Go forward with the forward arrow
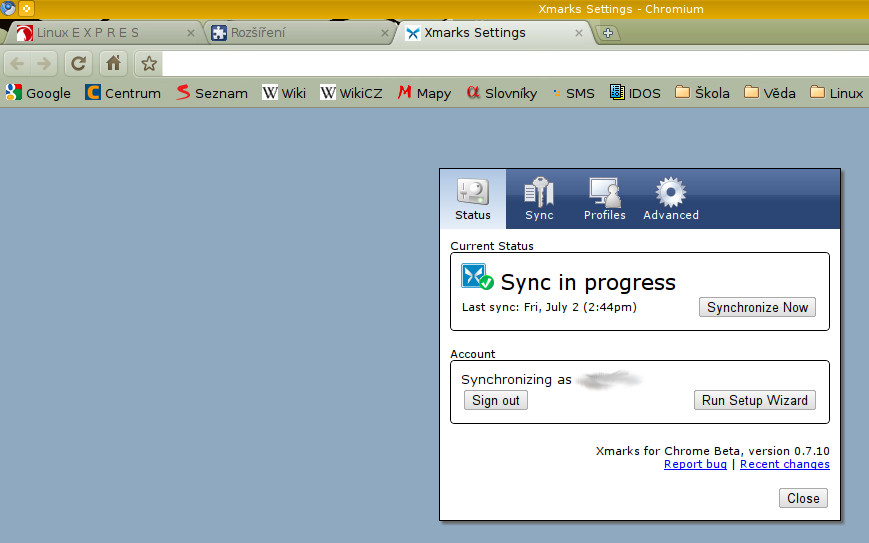Viewport: 869px width, 543px height. [x=44, y=64]
